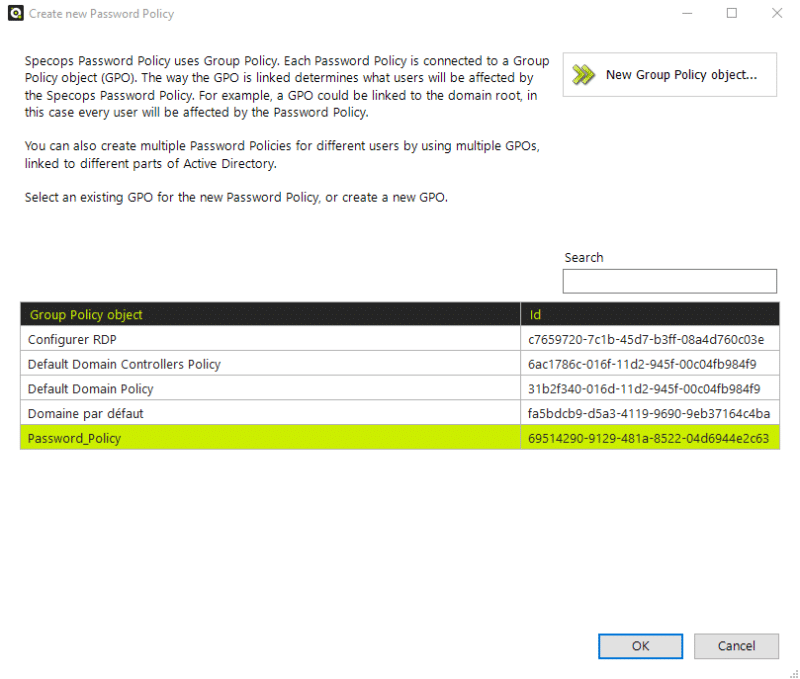Screen dimensions: 800x679
Task: Click Id 31b2f340-016d-11d2 cell
Action: click(650, 388)
